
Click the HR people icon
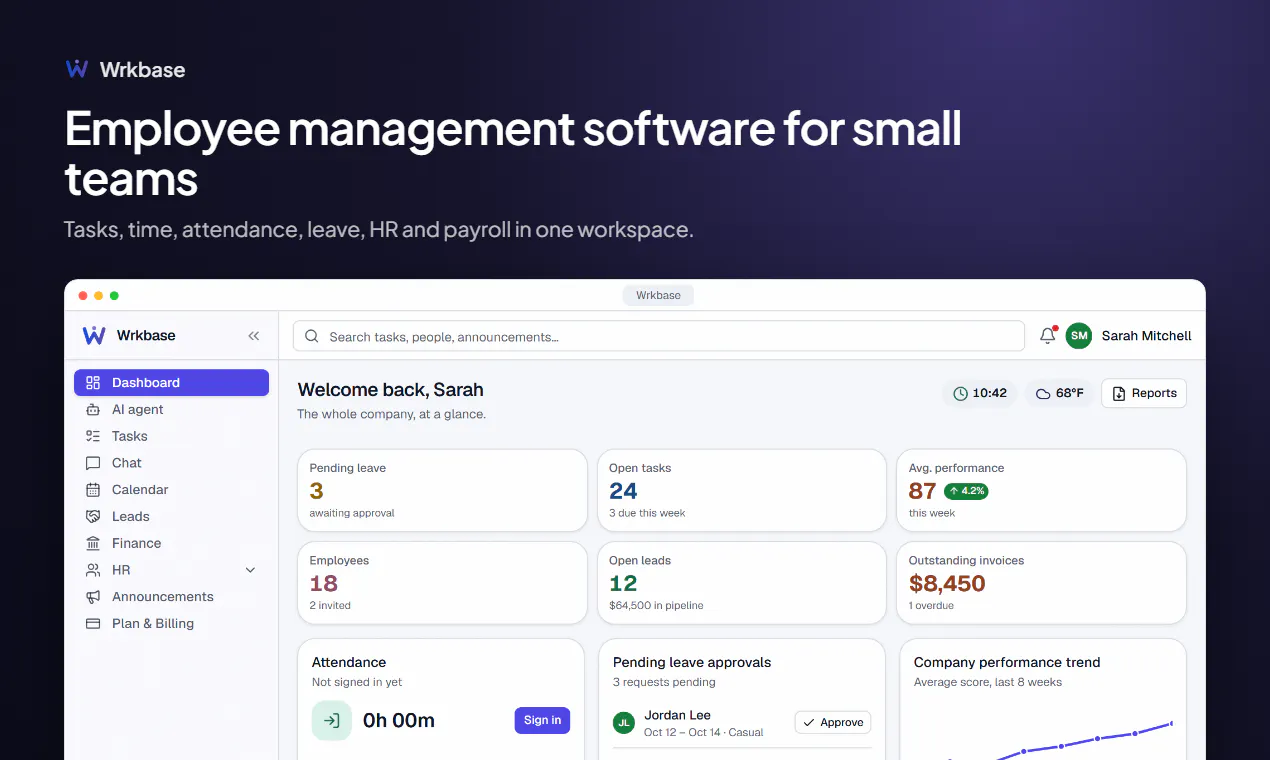[93, 570]
